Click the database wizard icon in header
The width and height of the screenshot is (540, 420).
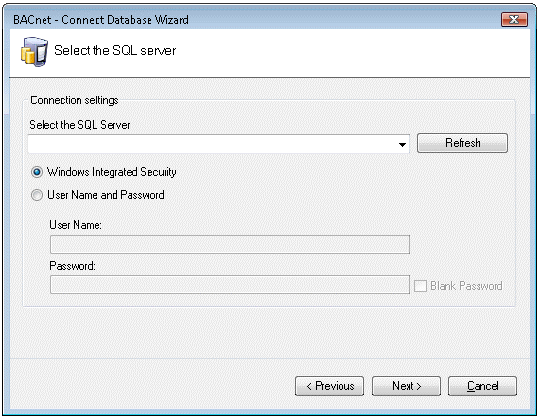[34, 52]
